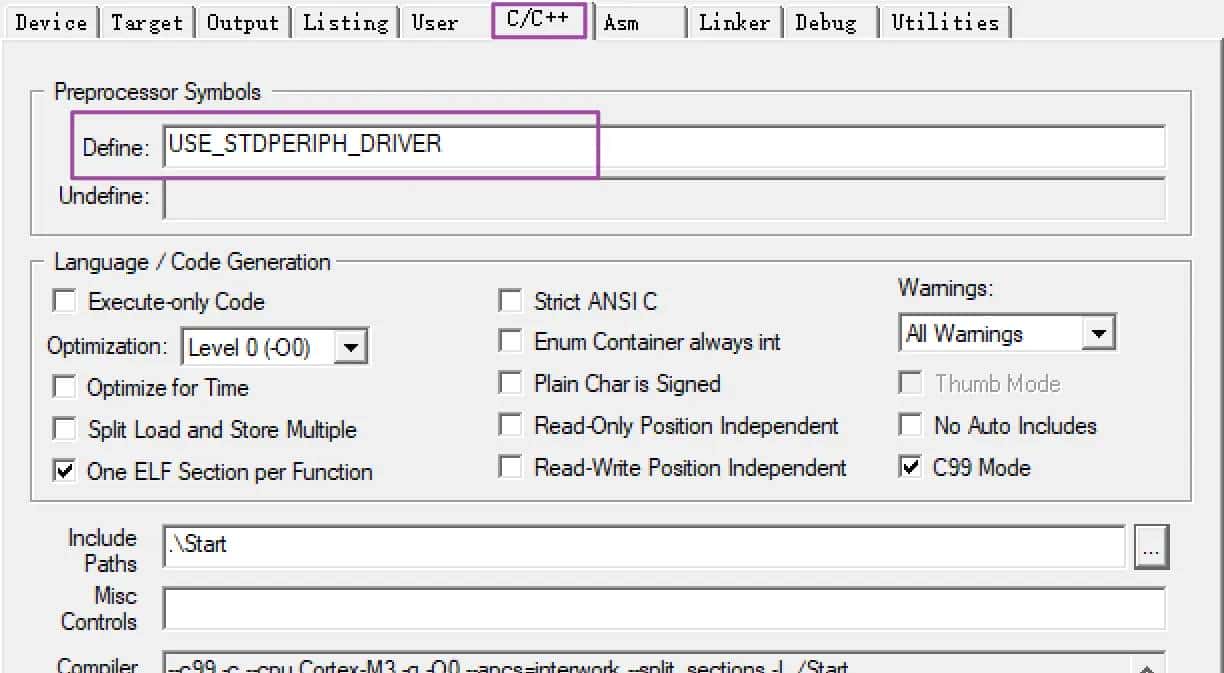Disable the C99 Mode checkbox
1224x673 pixels.
tap(910, 467)
